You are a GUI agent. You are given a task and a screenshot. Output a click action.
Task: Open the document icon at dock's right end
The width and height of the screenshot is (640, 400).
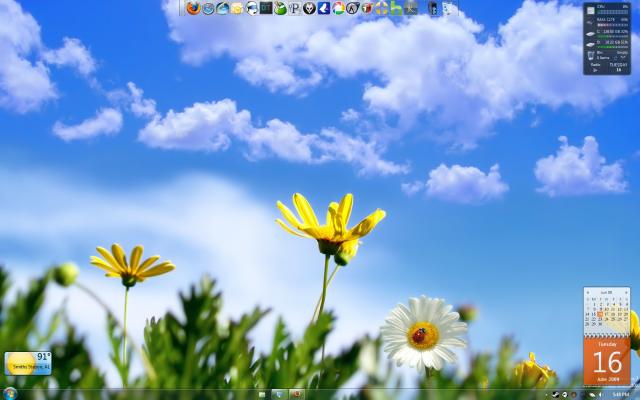tap(449, 8)
